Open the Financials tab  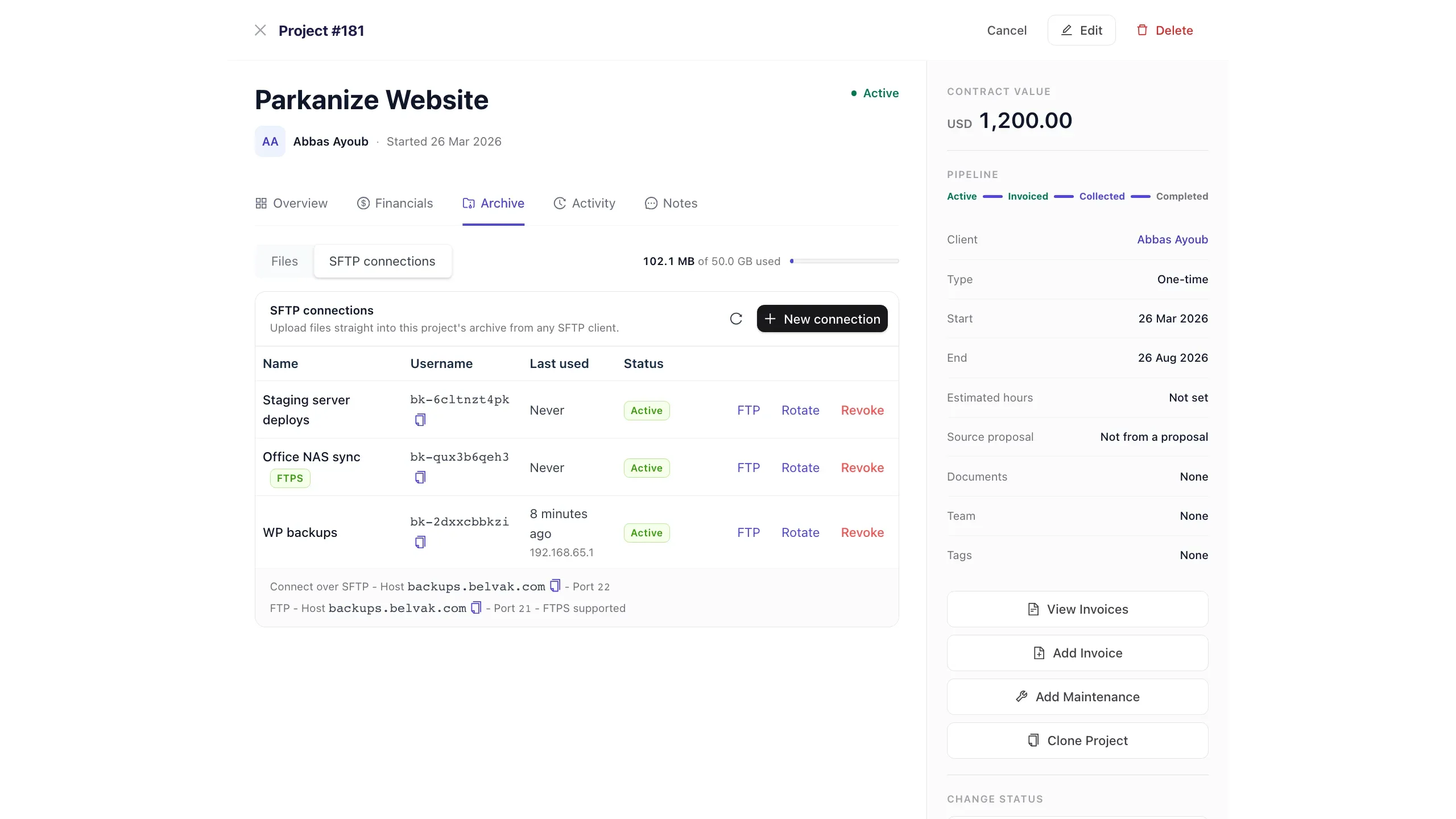pyautogui.click(x=395, y=203)
